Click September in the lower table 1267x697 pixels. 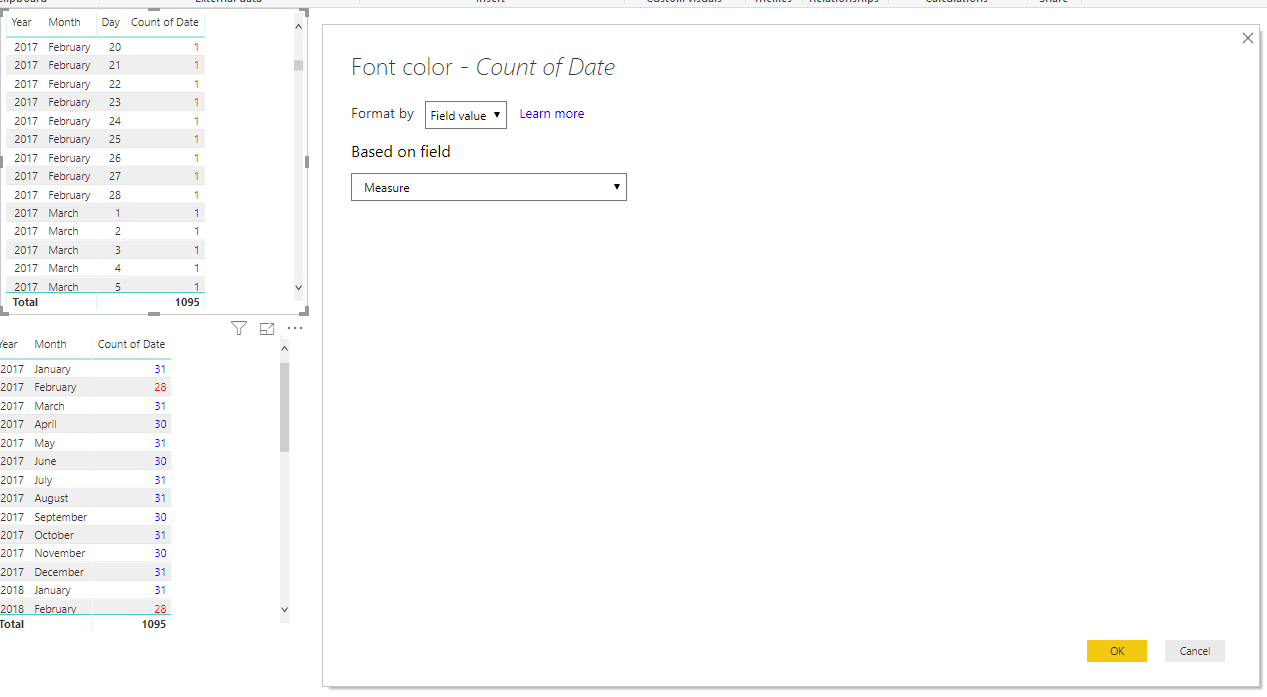[60, 517]
